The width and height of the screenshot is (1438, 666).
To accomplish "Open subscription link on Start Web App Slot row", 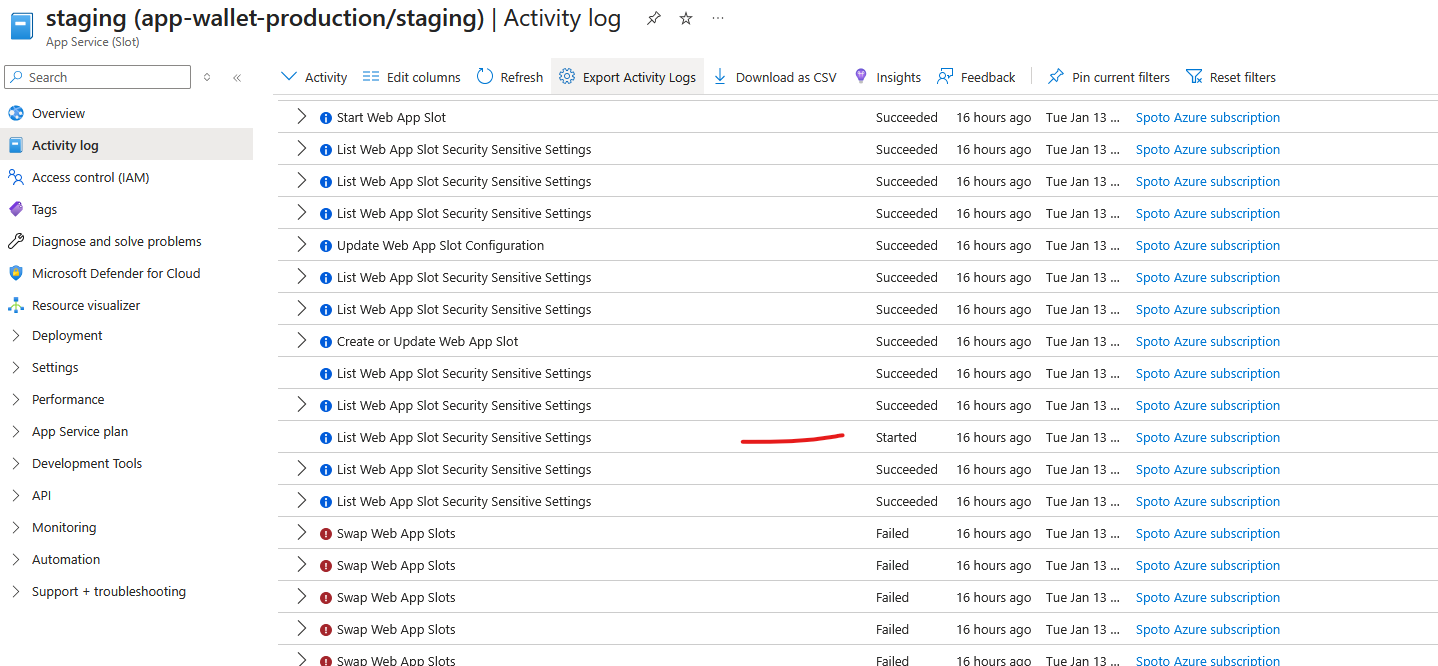I will pos(1207,117).
